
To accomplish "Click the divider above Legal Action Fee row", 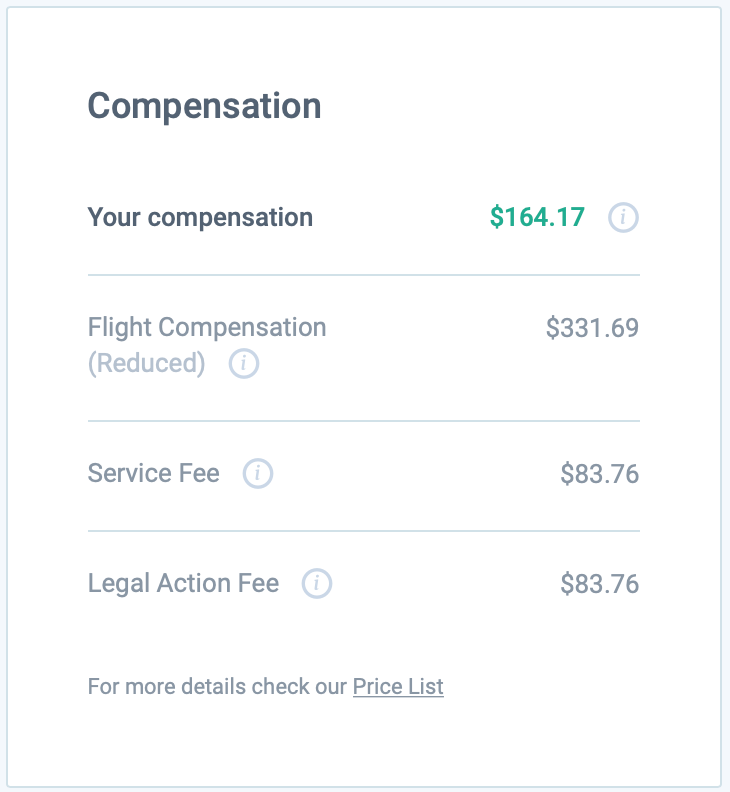I will [364, 531].
